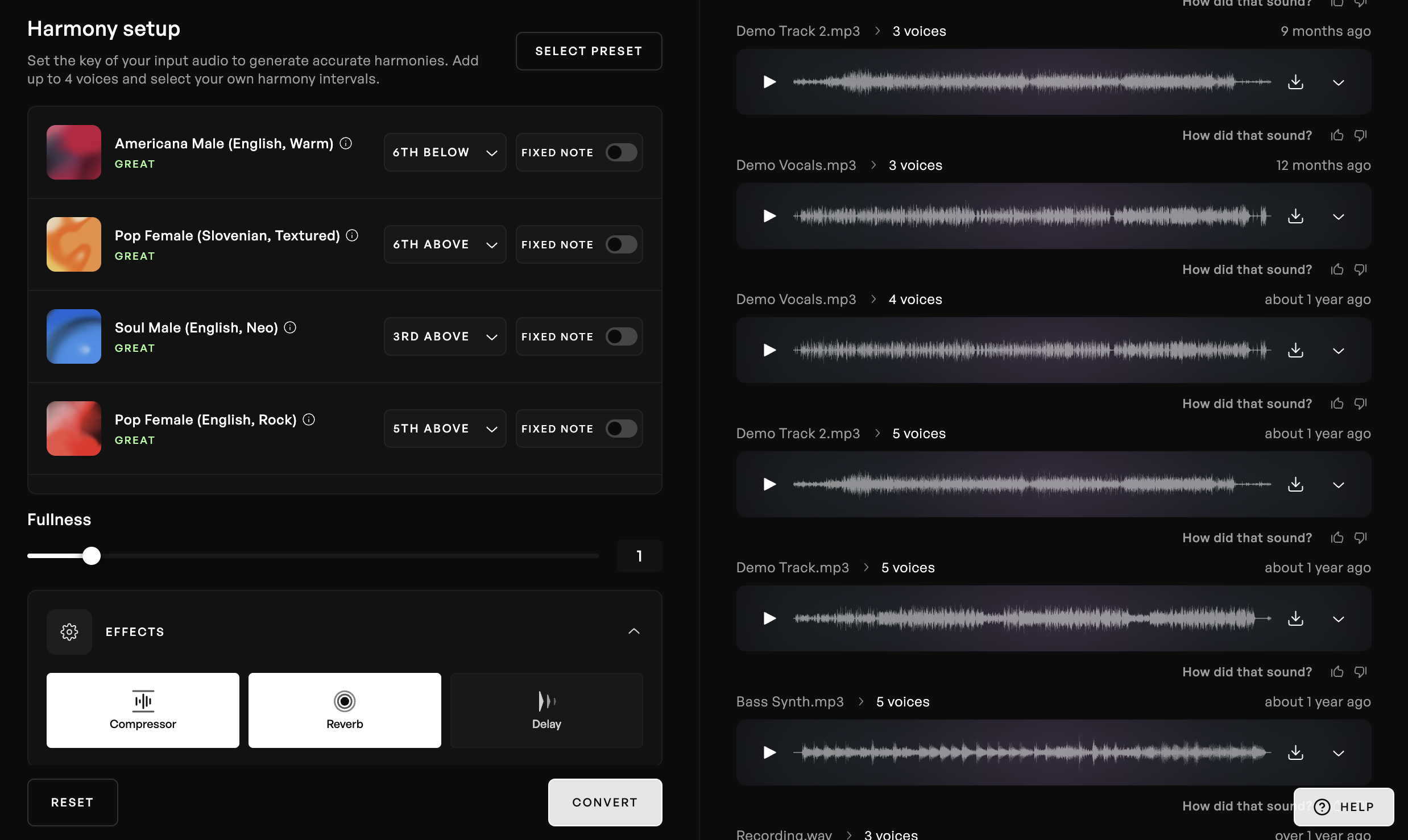The width and height of the screenshot is (1408, 840).
Task: Thumbs up above Bass Synth.mp3
Action: coord(1337,672)
